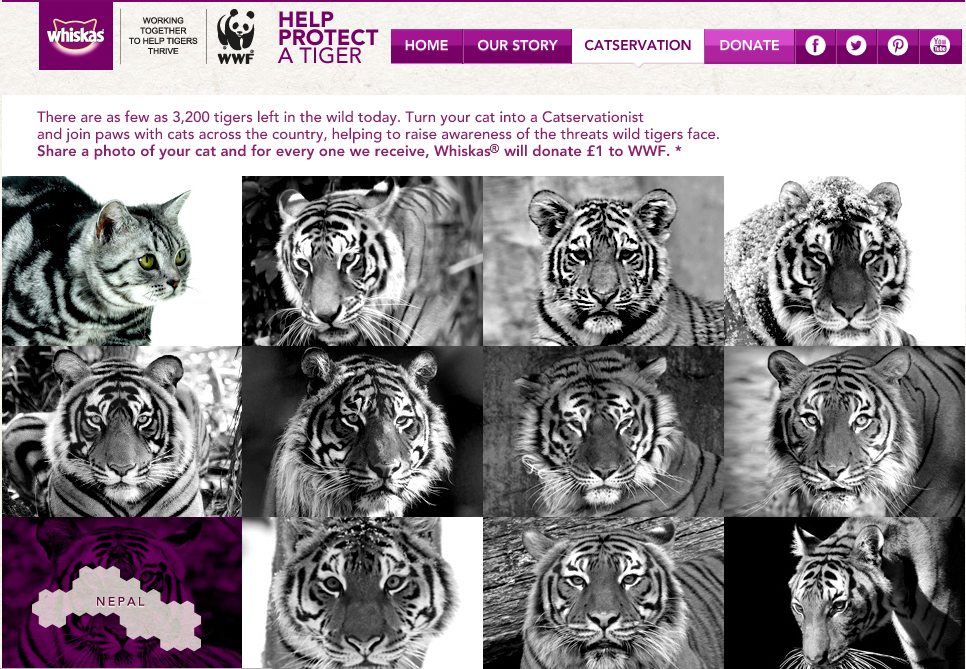Viewport: 966px width, 669px height.
Task: Click the NEPAL label on hexagon map
Action: [121, 602]
